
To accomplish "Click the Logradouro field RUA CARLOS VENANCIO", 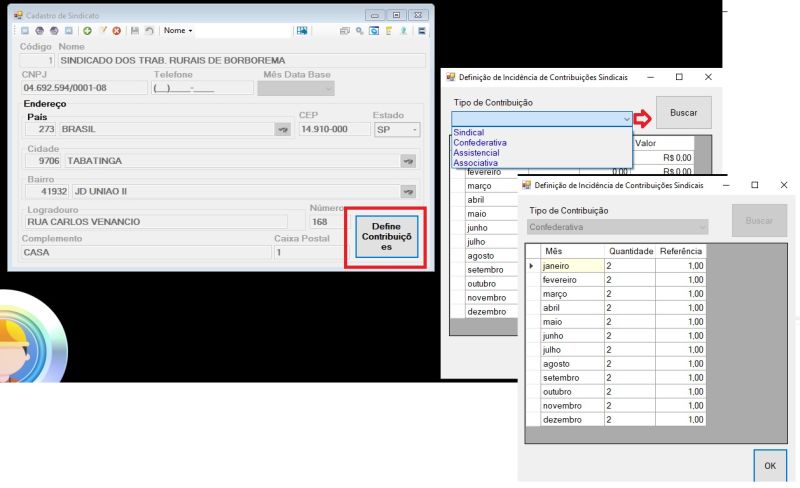I will click(x=156, y=222).
